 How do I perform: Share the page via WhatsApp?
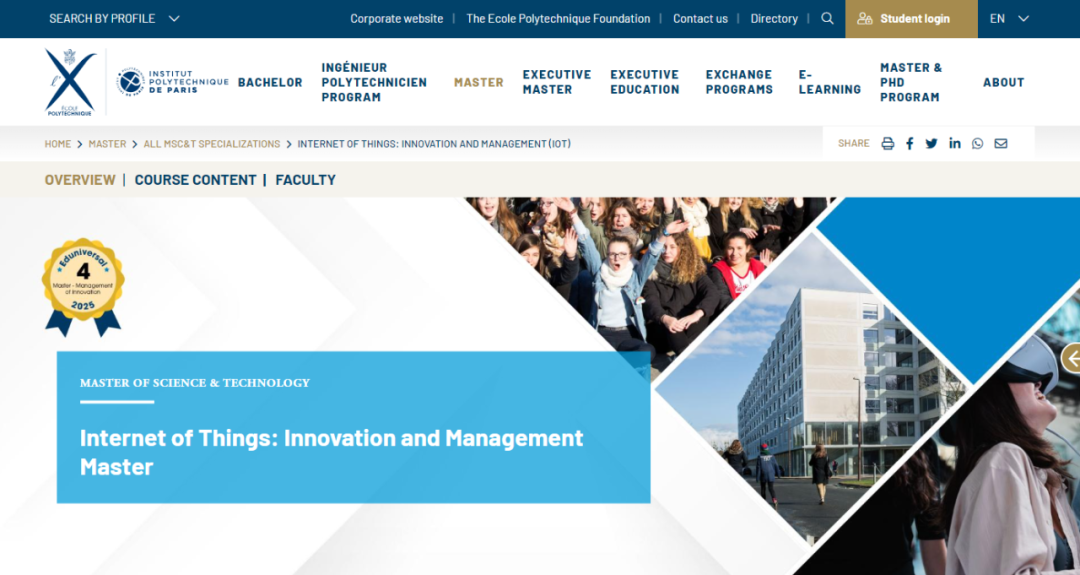pyautogui.click(x=977, y=143)
